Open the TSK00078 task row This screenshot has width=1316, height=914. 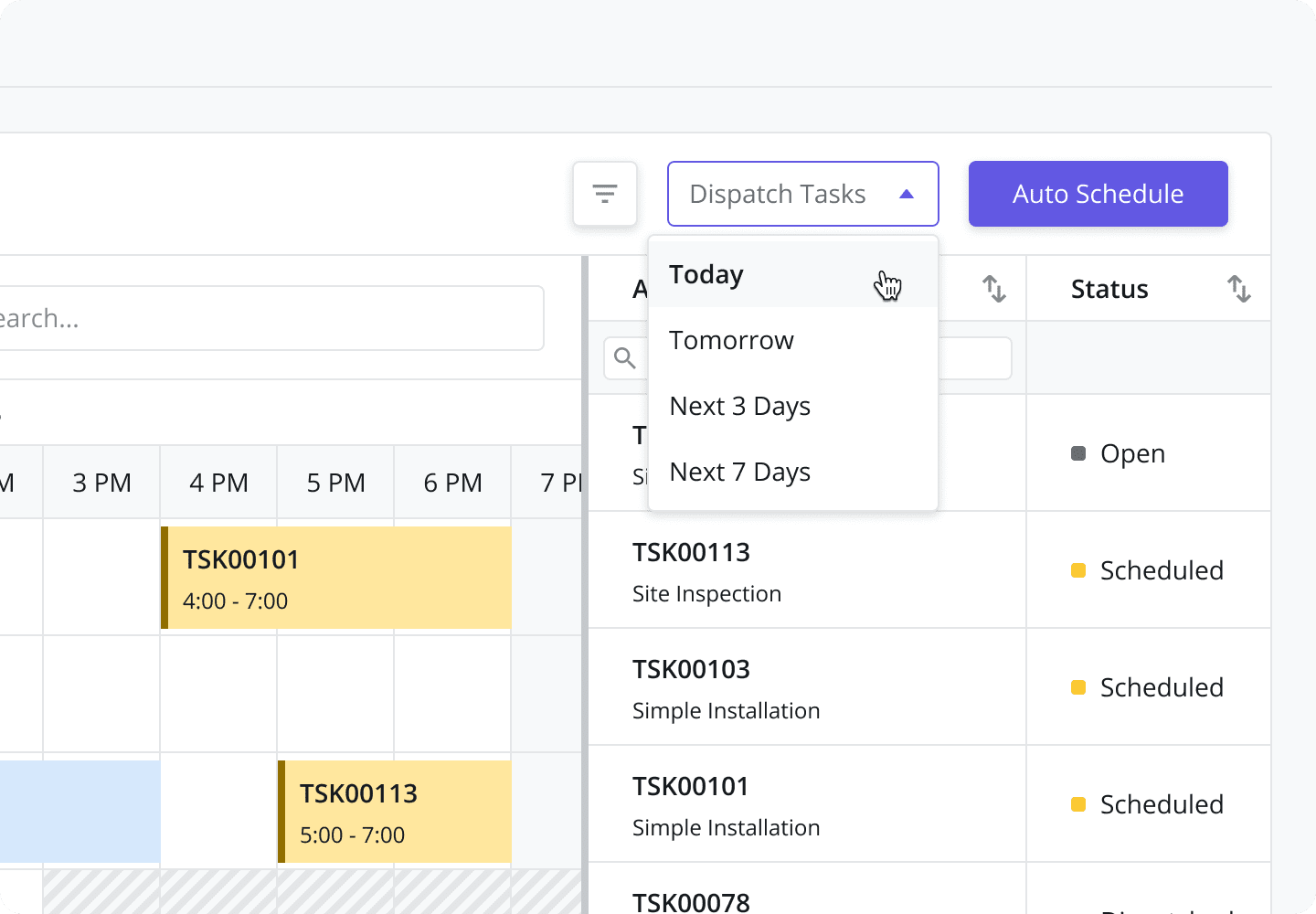pos(807,890)
